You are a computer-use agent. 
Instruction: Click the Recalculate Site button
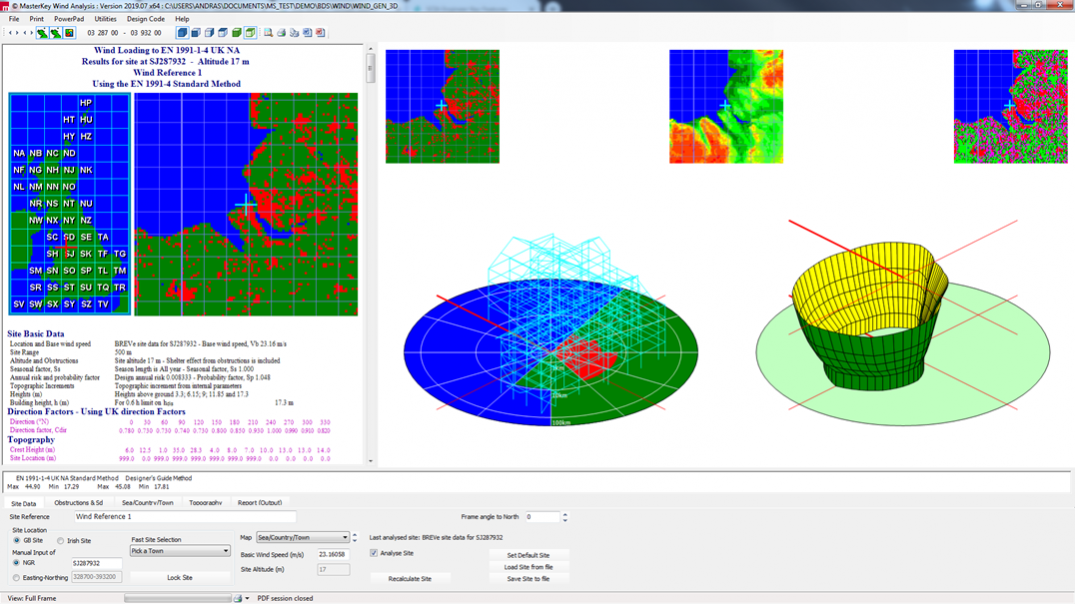pos(409,579)
